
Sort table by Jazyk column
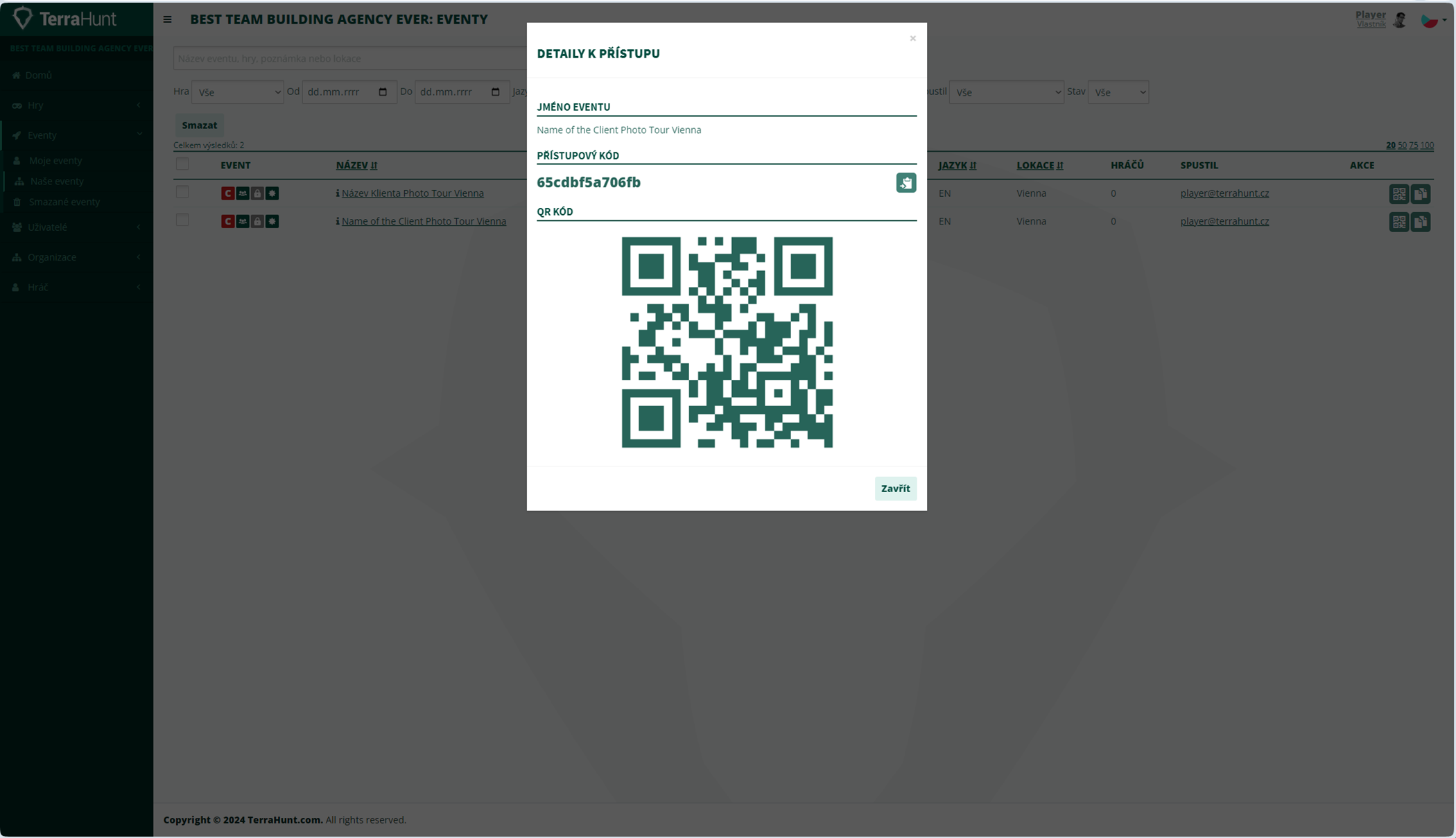coord(957,166)
